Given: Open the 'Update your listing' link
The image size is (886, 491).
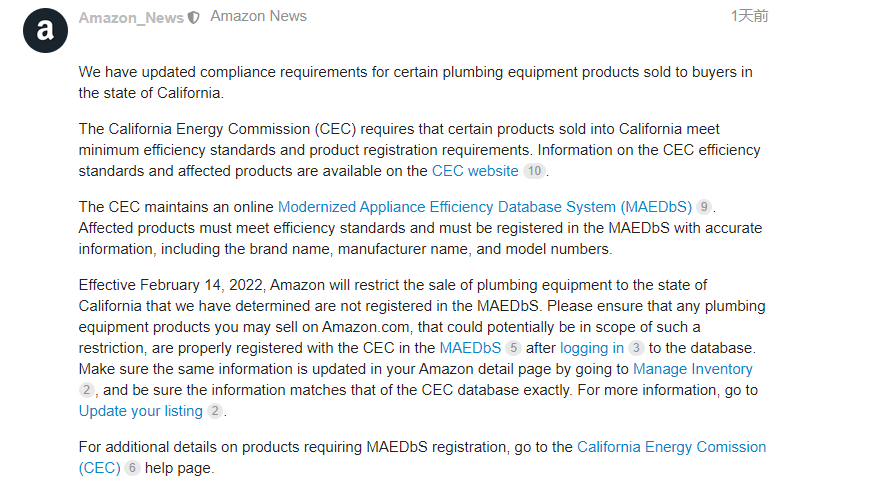Looking at the screenshot, I should (141, 411).
